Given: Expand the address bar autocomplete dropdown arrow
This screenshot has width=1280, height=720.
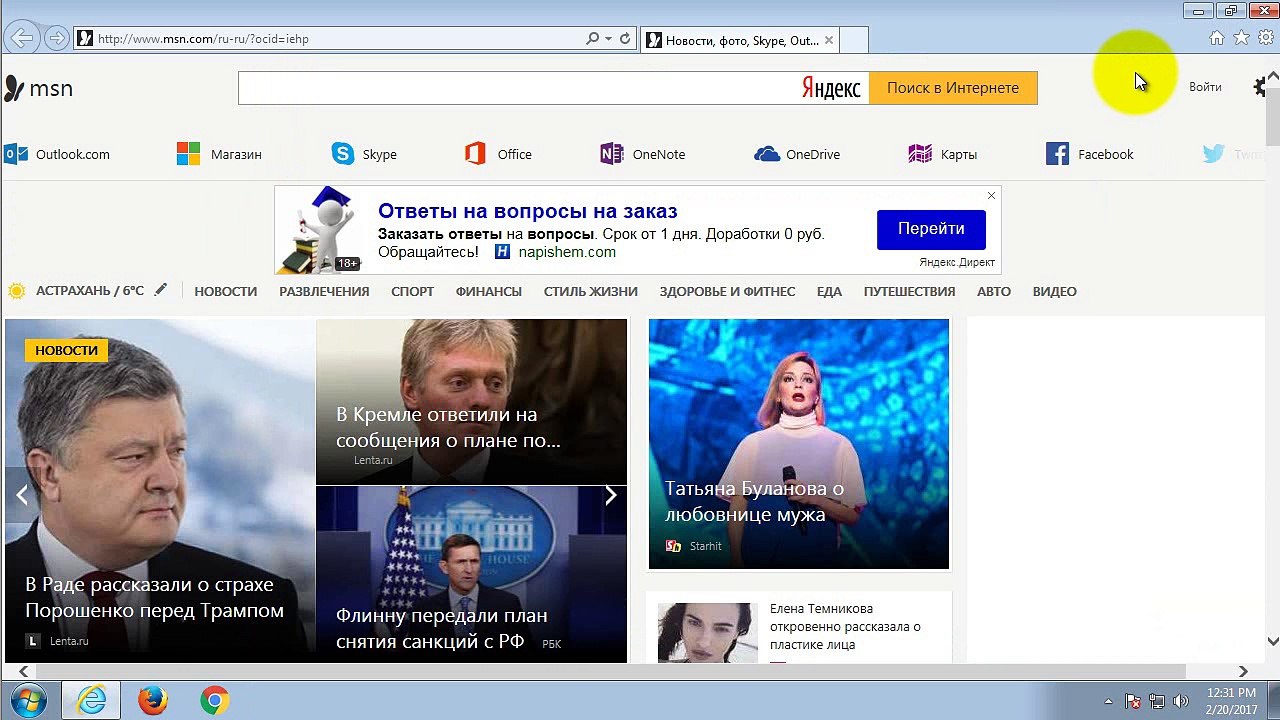Looking at the screenshot, I should point(608,39).
